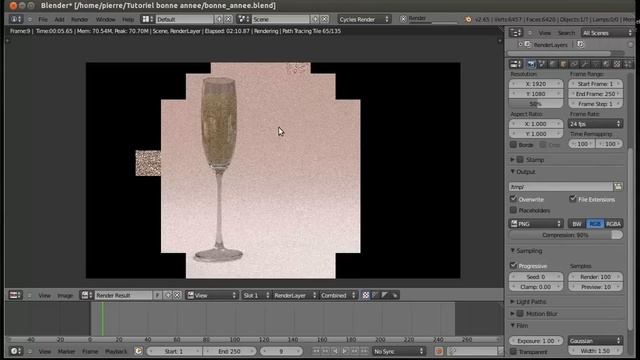Toggle the File Extensions checkbox
The width and height of the screenshot is (640, 360).
[573, 199]
